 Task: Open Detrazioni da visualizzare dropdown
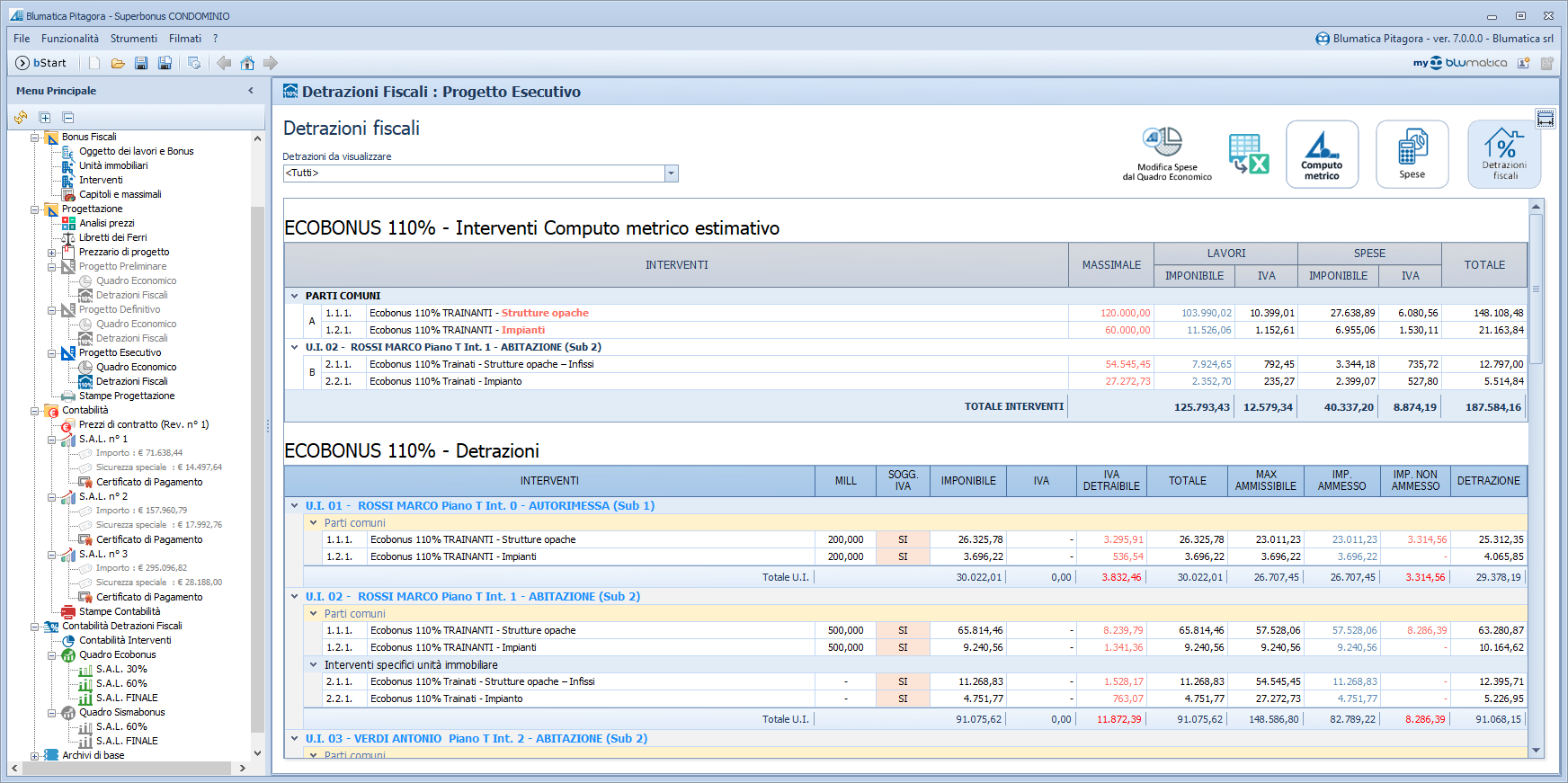[671, 174]
